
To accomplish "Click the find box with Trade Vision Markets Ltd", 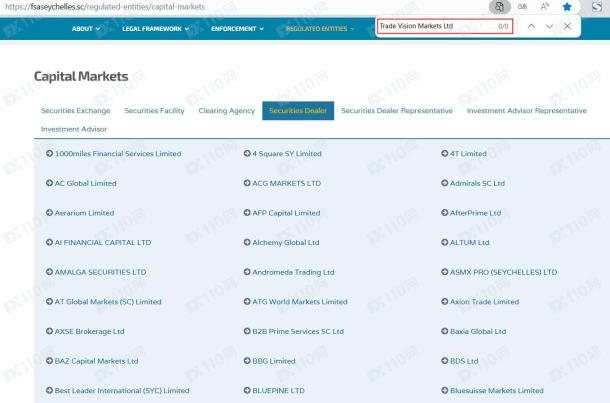I will (445, 26).
